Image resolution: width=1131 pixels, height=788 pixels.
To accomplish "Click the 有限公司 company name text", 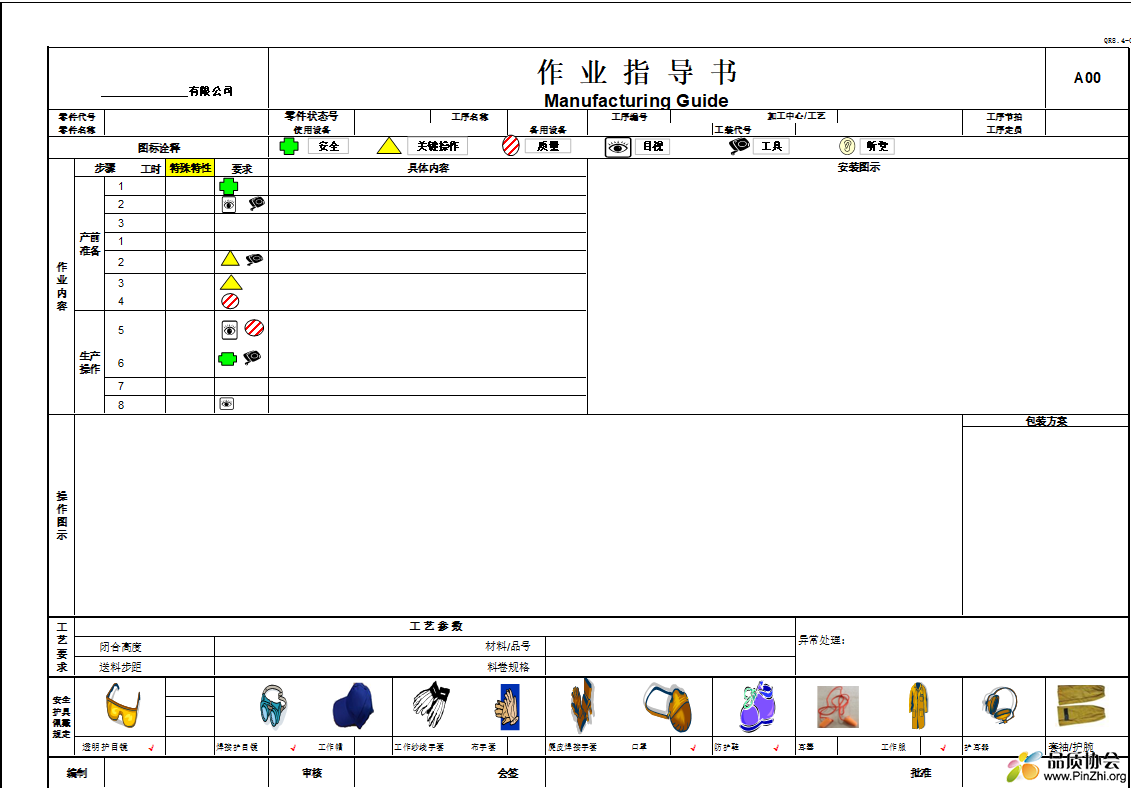I will click(211, 92).
